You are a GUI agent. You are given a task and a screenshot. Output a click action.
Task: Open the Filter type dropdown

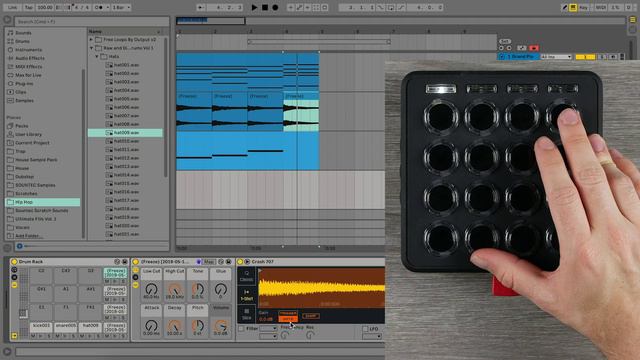(x=269, y=328)
